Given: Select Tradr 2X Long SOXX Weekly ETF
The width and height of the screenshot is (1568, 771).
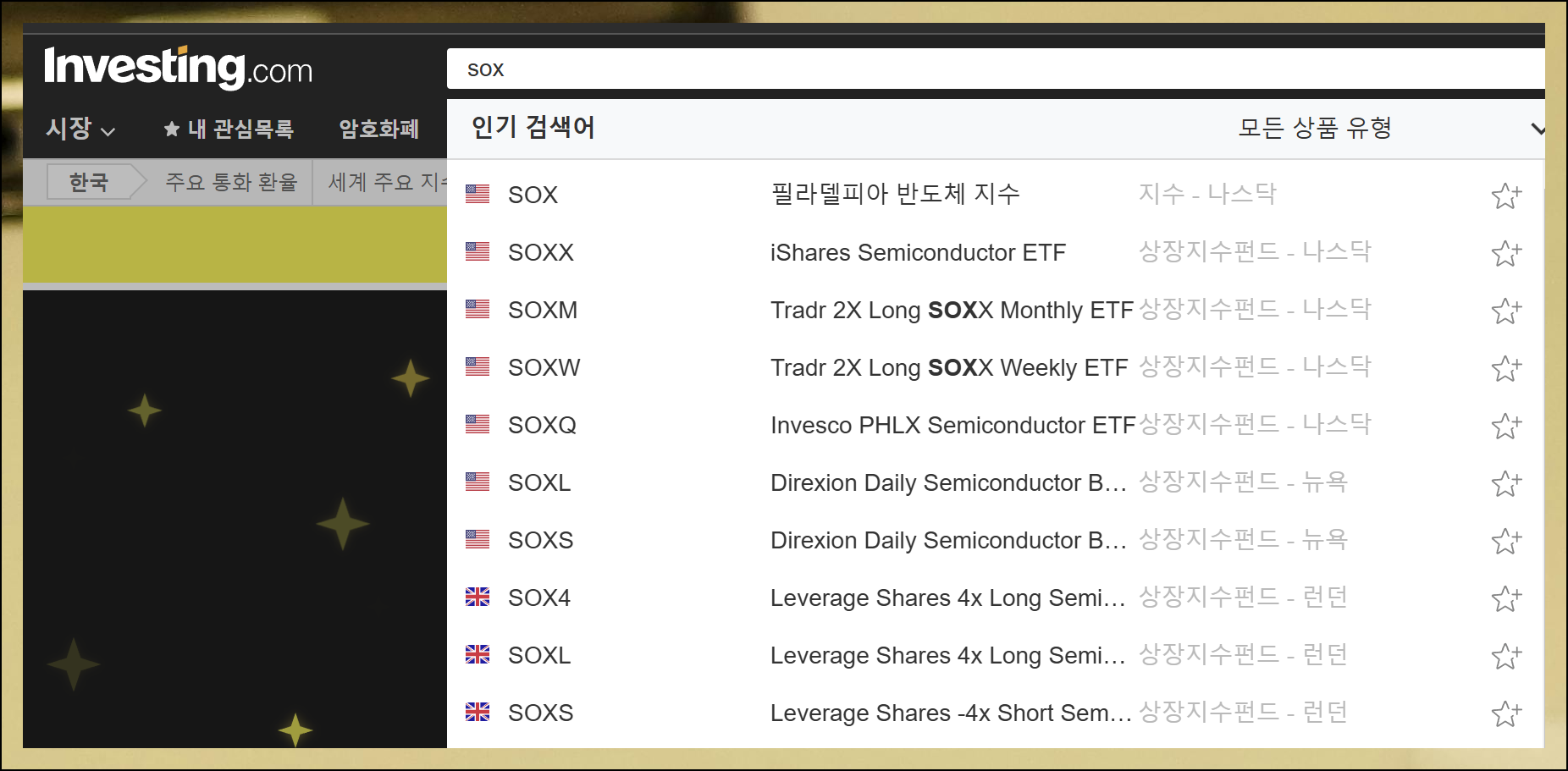Looking at the screenshot, I should point(949,367).
